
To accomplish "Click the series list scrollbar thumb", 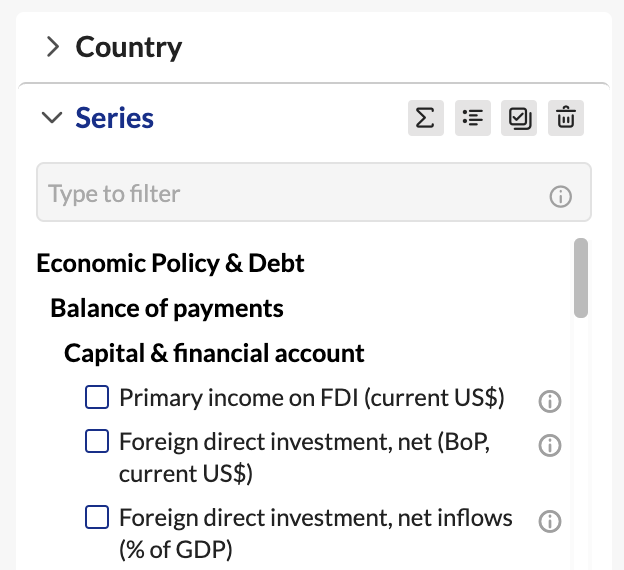I will coord(581,278).
